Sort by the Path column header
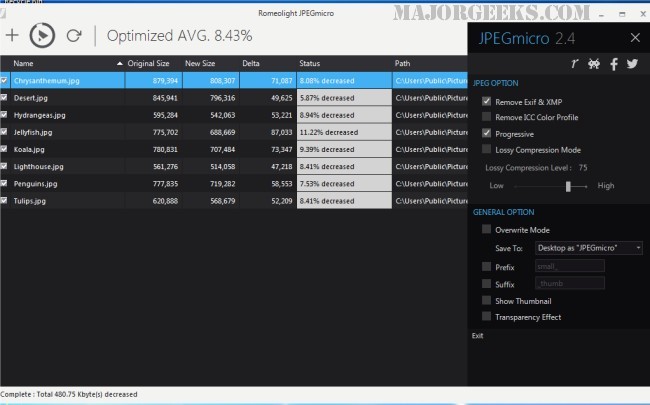This screenshot has height=405, width=650. click(402, 63)
